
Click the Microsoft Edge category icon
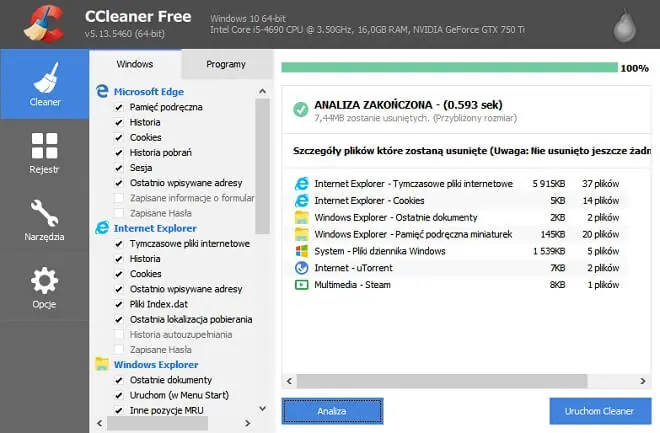click(102, 91)
